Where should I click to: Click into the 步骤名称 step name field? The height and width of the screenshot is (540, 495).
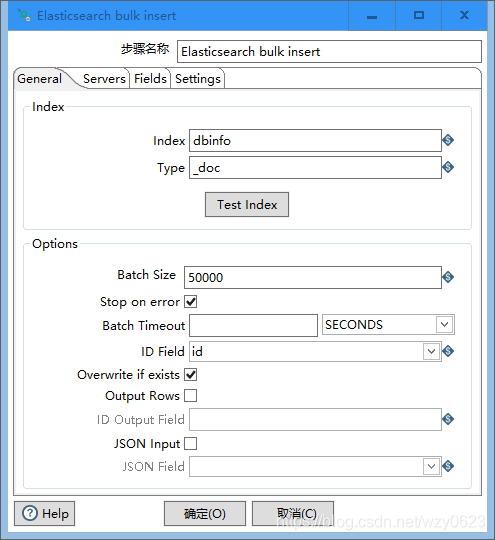click(x=329, y=52)
